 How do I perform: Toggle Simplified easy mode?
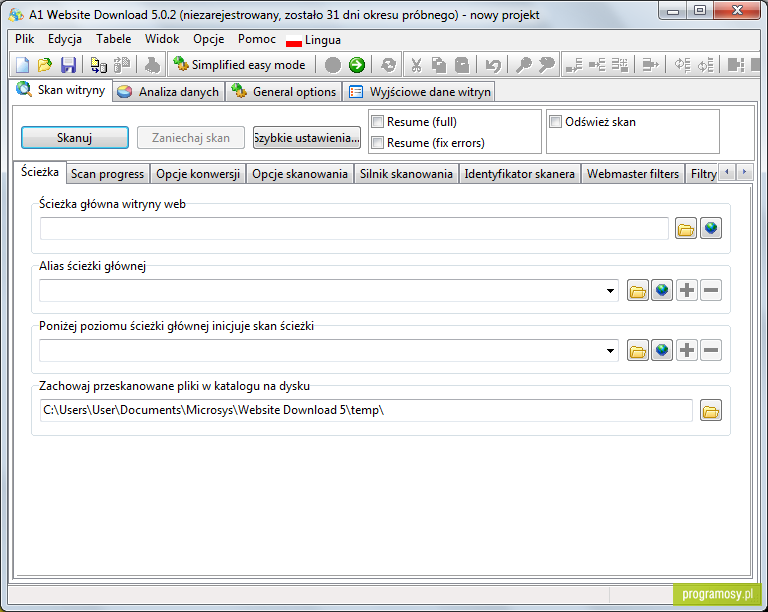coord(240,65)
